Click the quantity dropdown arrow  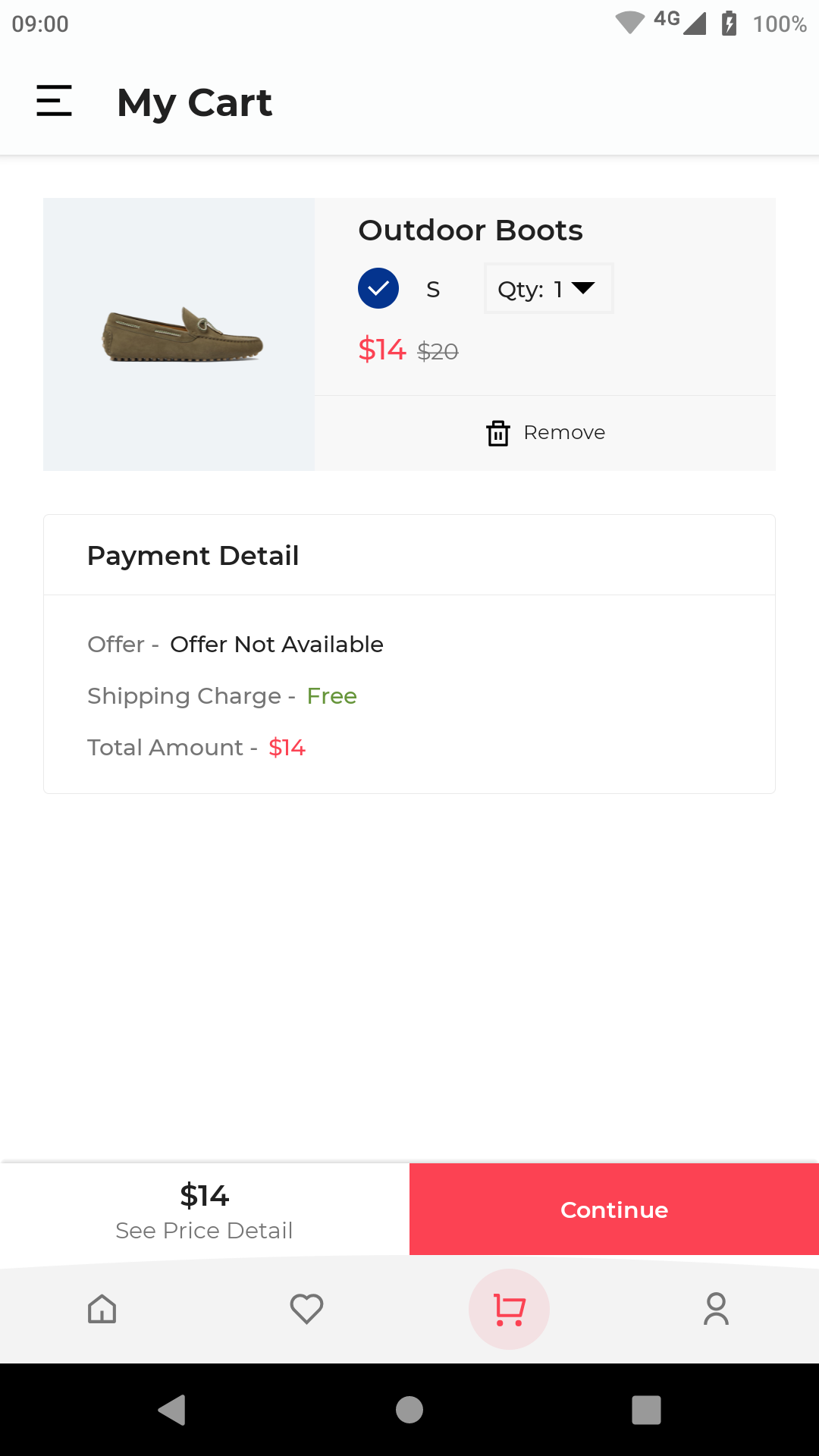583,288
